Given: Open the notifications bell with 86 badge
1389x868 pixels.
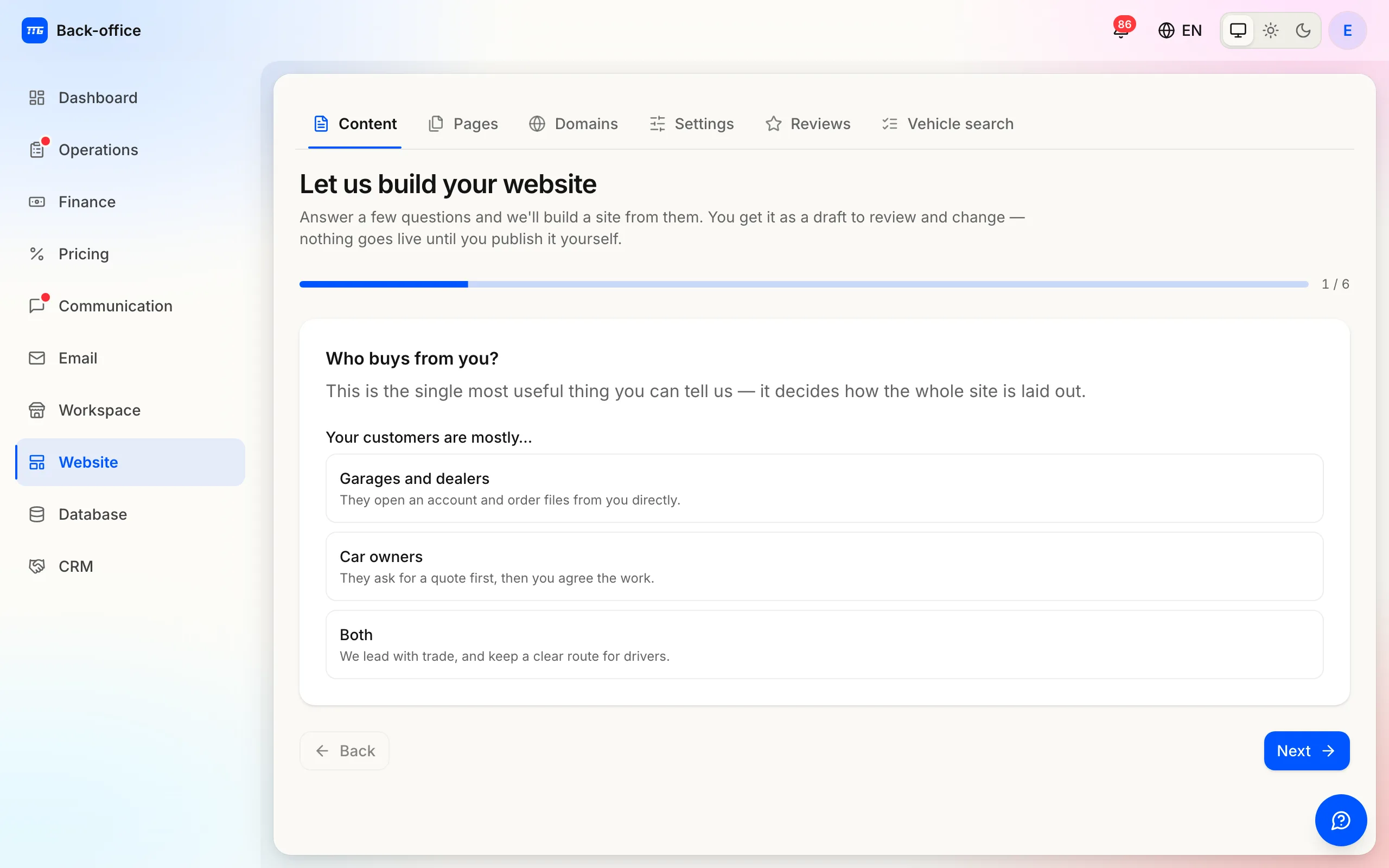Looking at the screenshot, I should [x=1121, y=30].
